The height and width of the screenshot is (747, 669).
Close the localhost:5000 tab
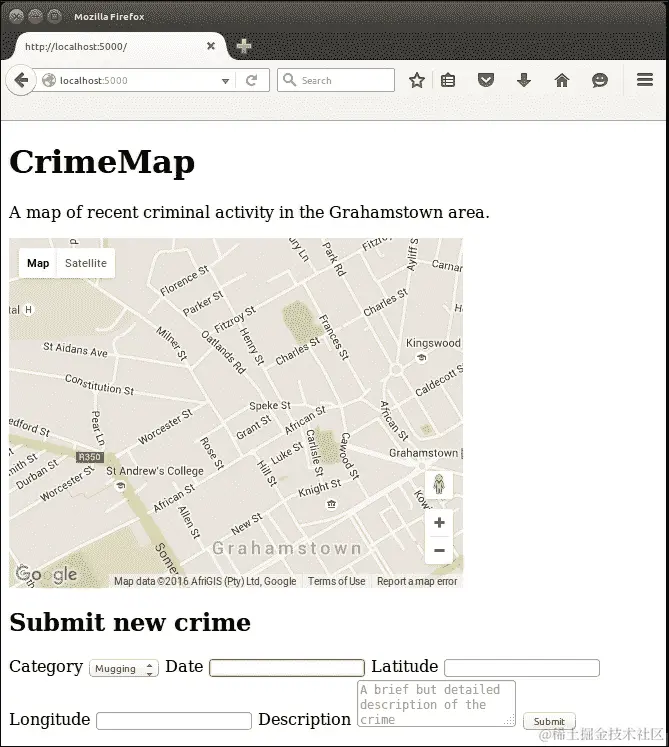coord(211,46)
